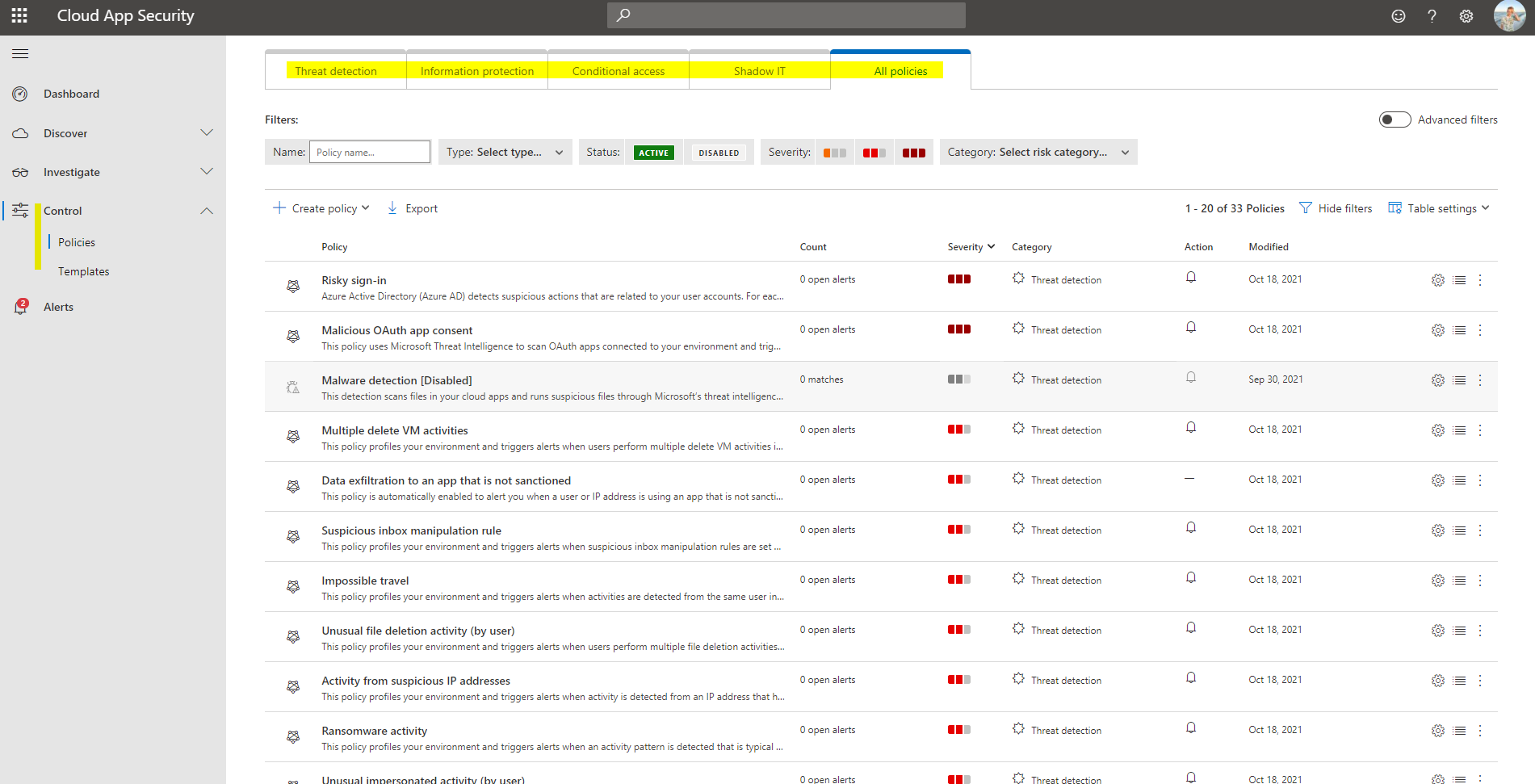Image resolution: width=1535 pixels, height=784 pixels.
Task: Open the Risky sign-in policy
Action: 354,280
